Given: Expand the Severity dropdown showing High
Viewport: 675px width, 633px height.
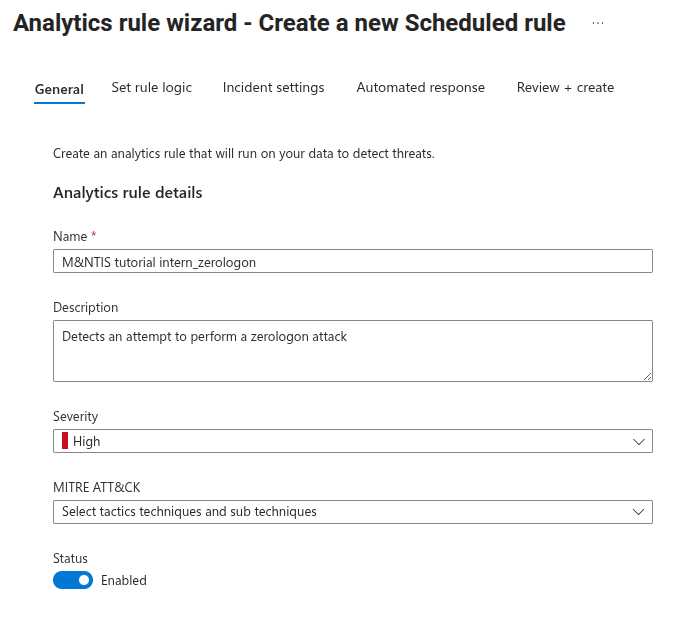Looking at the screenshot, I should click(x=353, y=441).
